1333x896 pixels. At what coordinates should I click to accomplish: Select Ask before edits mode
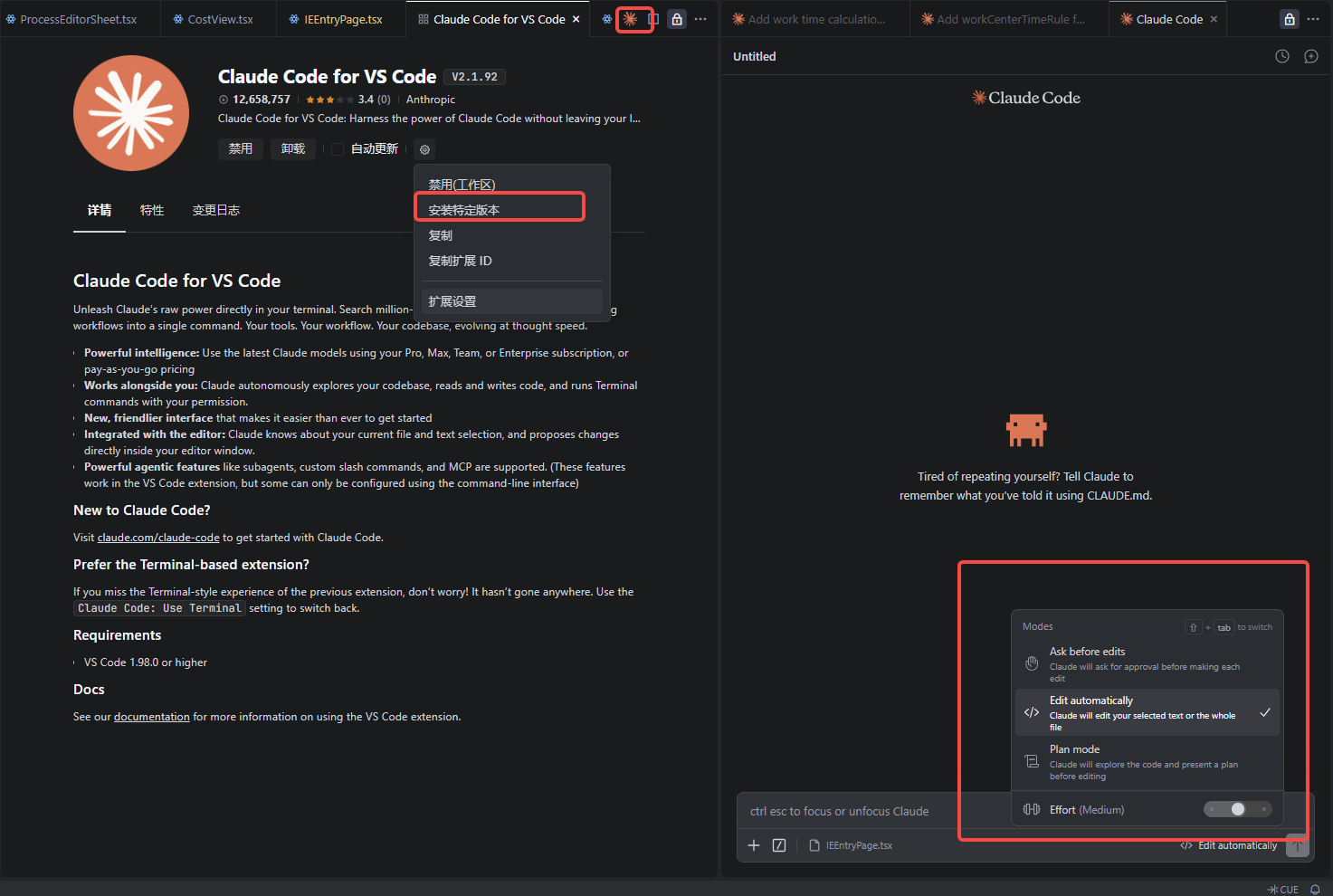click(x=1147, y=664)
